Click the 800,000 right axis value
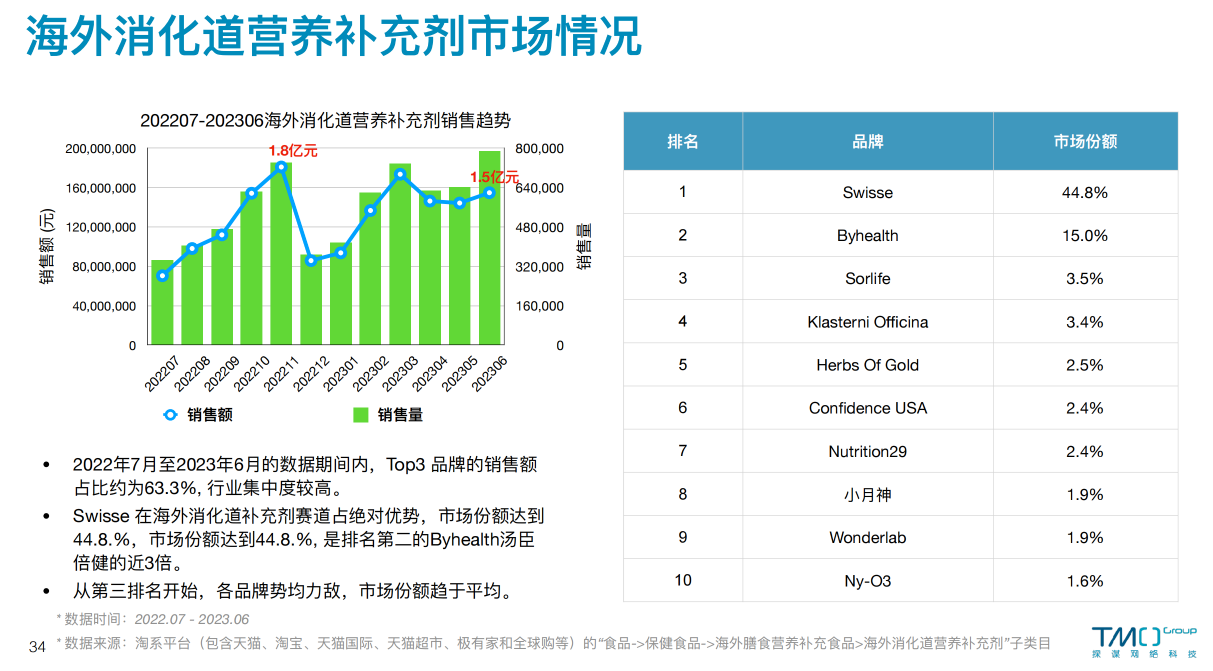The image size is (1213, 671). [x=540, y=149]
